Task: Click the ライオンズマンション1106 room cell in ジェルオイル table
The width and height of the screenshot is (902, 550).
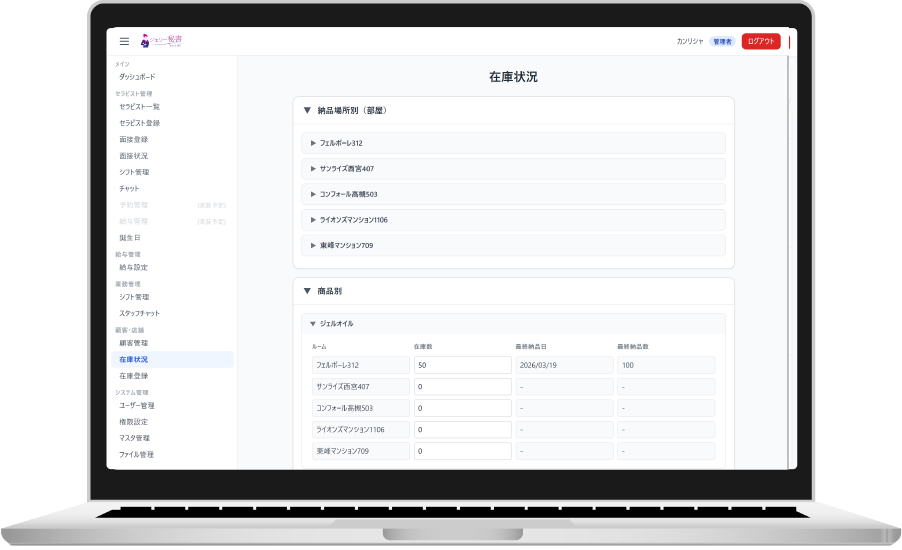Action: (x=361, y=430)
